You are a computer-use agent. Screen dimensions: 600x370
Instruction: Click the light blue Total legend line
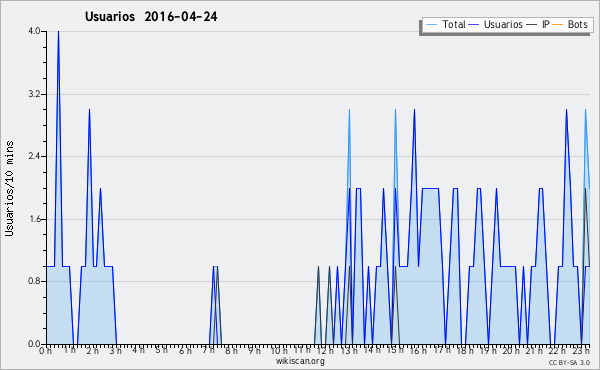tap(431, 25)
